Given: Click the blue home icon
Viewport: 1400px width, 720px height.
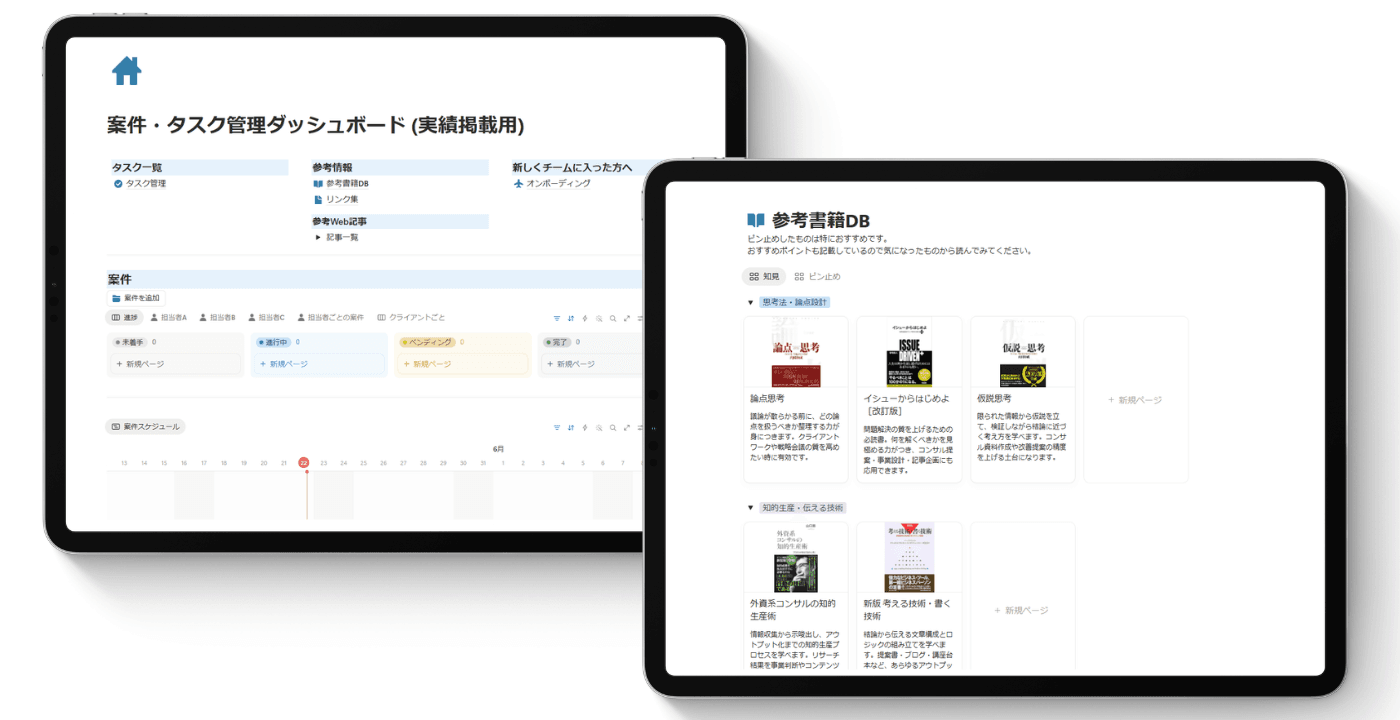Looking at the screenshot, I should tap(127, 71).
